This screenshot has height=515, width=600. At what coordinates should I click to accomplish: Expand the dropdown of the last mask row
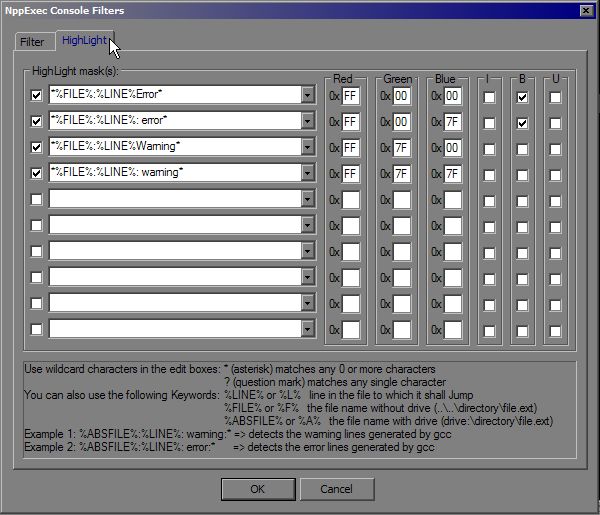click(308, 329)
